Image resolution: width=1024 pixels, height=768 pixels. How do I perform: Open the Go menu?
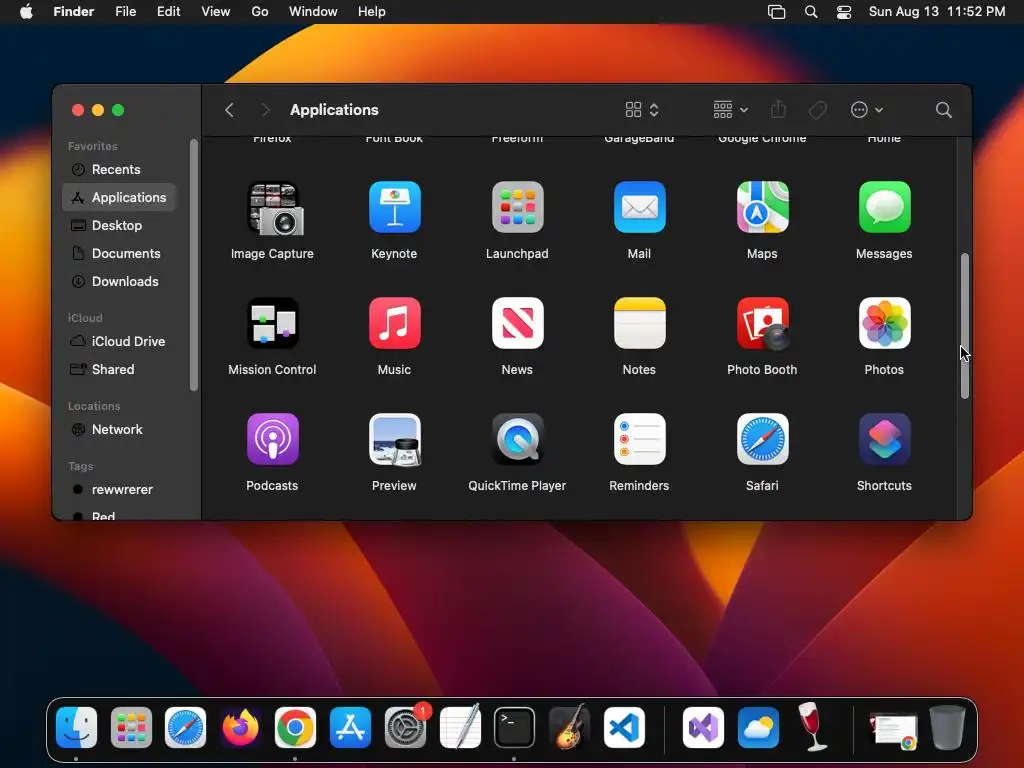pos(260,12)
